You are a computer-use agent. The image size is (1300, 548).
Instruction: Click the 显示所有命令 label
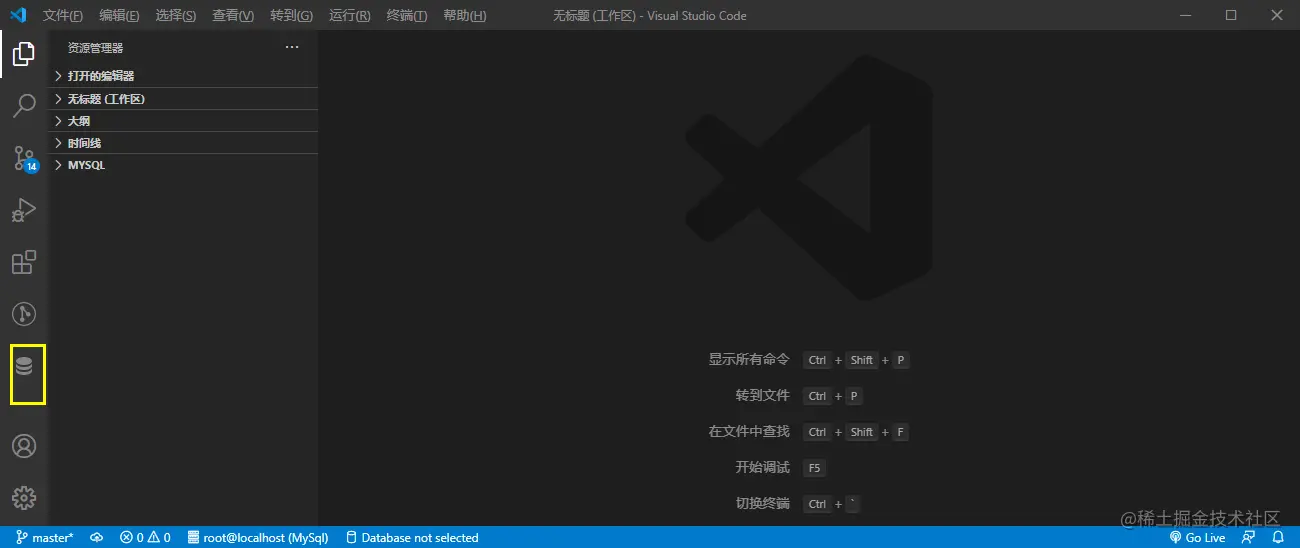coord(749,360)
